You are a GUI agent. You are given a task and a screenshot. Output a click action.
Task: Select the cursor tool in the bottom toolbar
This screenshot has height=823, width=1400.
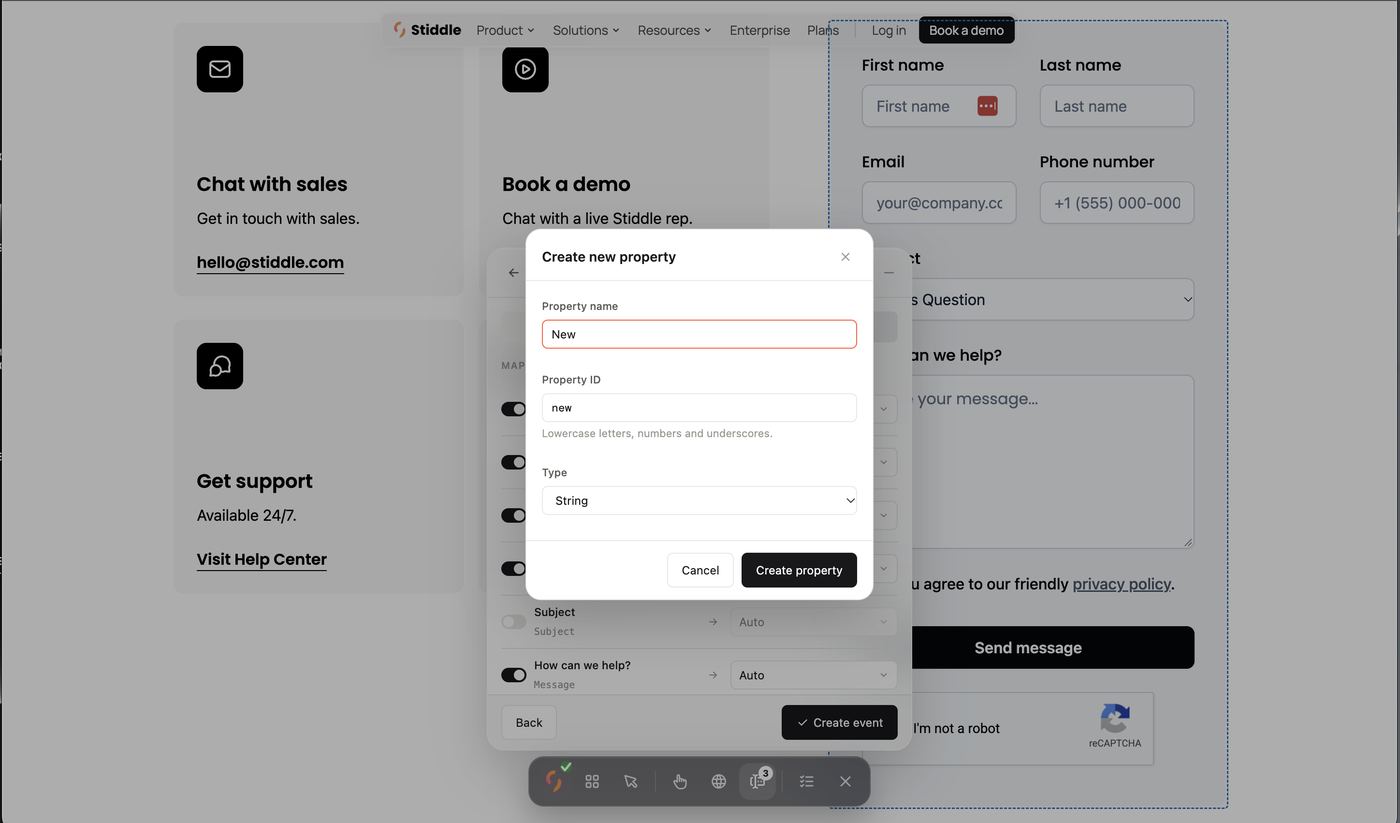[631, 781]
